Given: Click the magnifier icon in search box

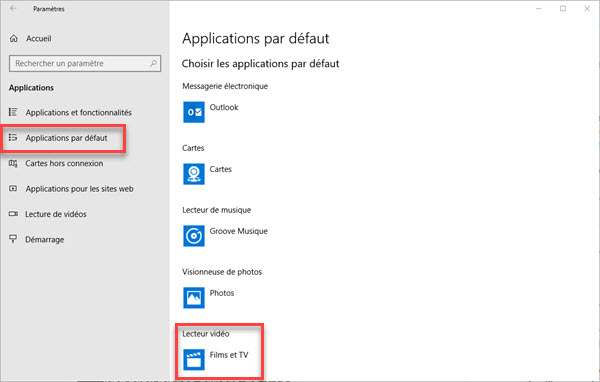Looking at the screenshot, I should click(153, 63).
